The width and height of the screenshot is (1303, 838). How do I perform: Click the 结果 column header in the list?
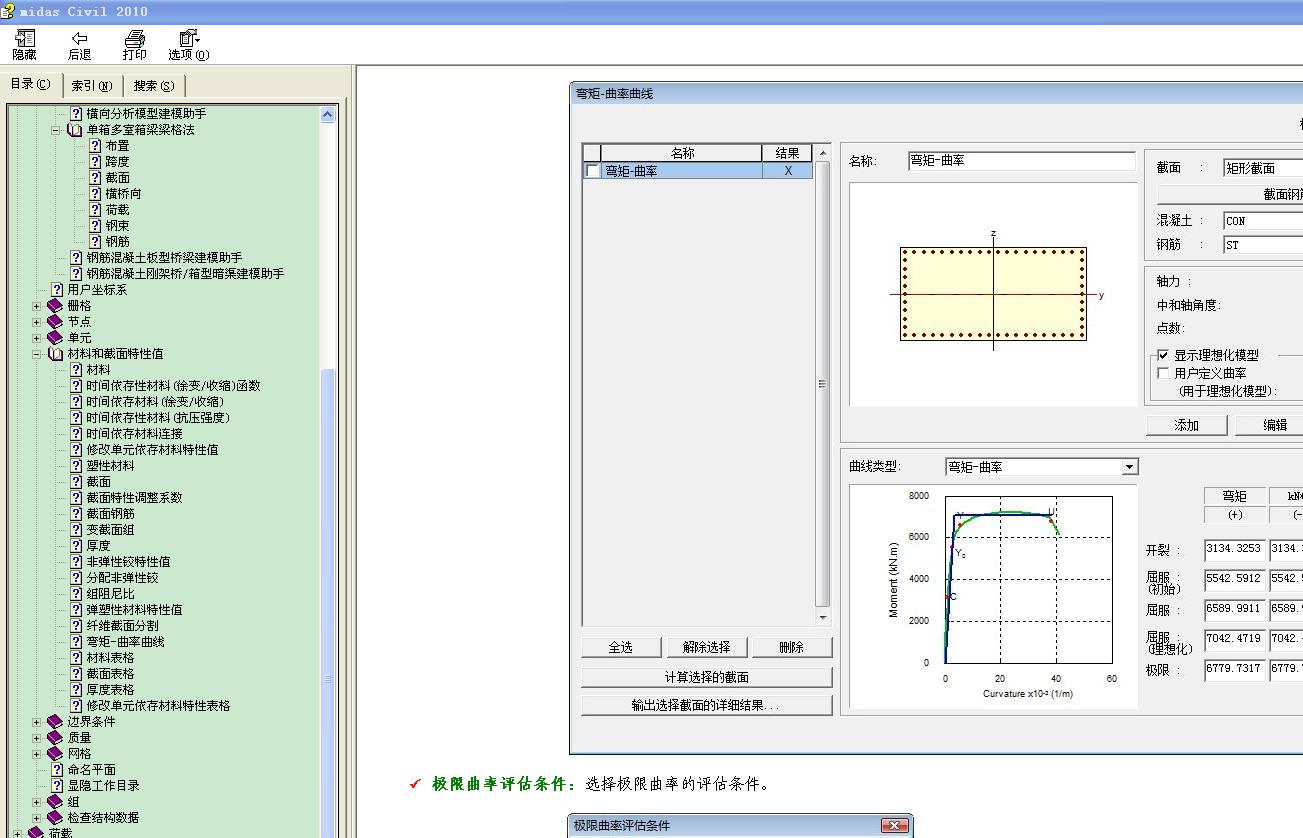click(788, 153)
